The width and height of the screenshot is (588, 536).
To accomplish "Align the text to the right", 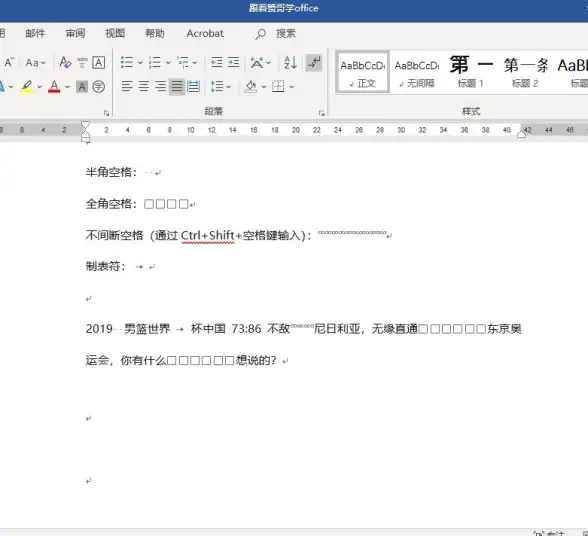I will click(x=160, y=87).
